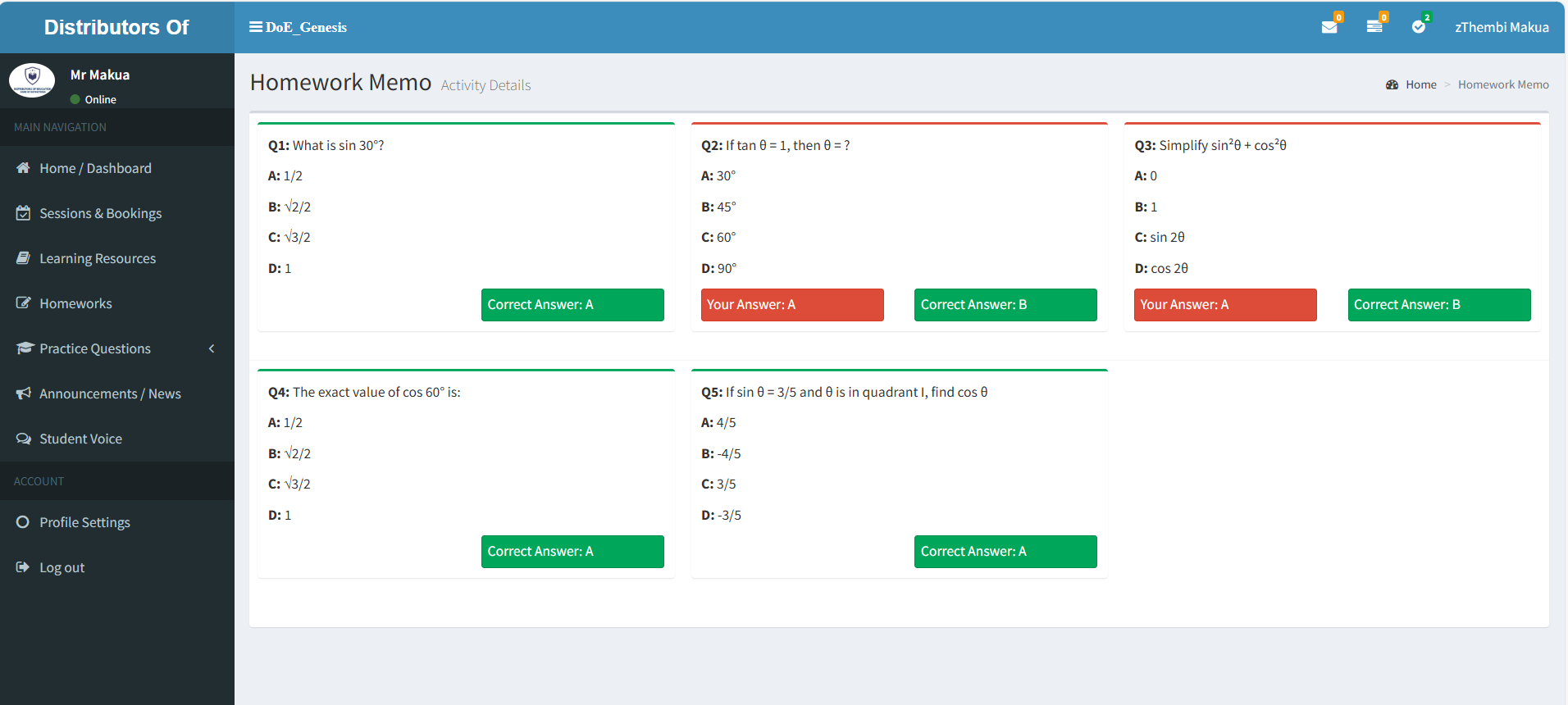Open Profile Settings from account section

tap(84, 522)
